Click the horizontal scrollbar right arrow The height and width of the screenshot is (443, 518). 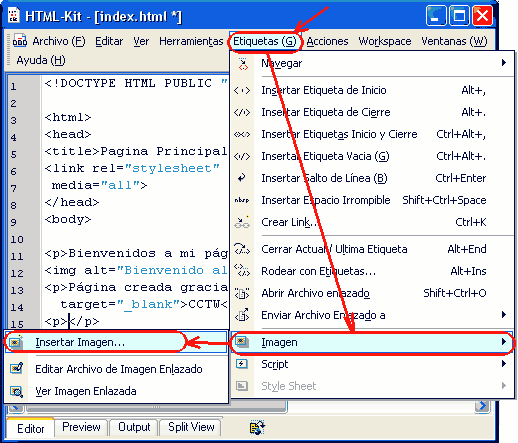[x=482, y=406]
